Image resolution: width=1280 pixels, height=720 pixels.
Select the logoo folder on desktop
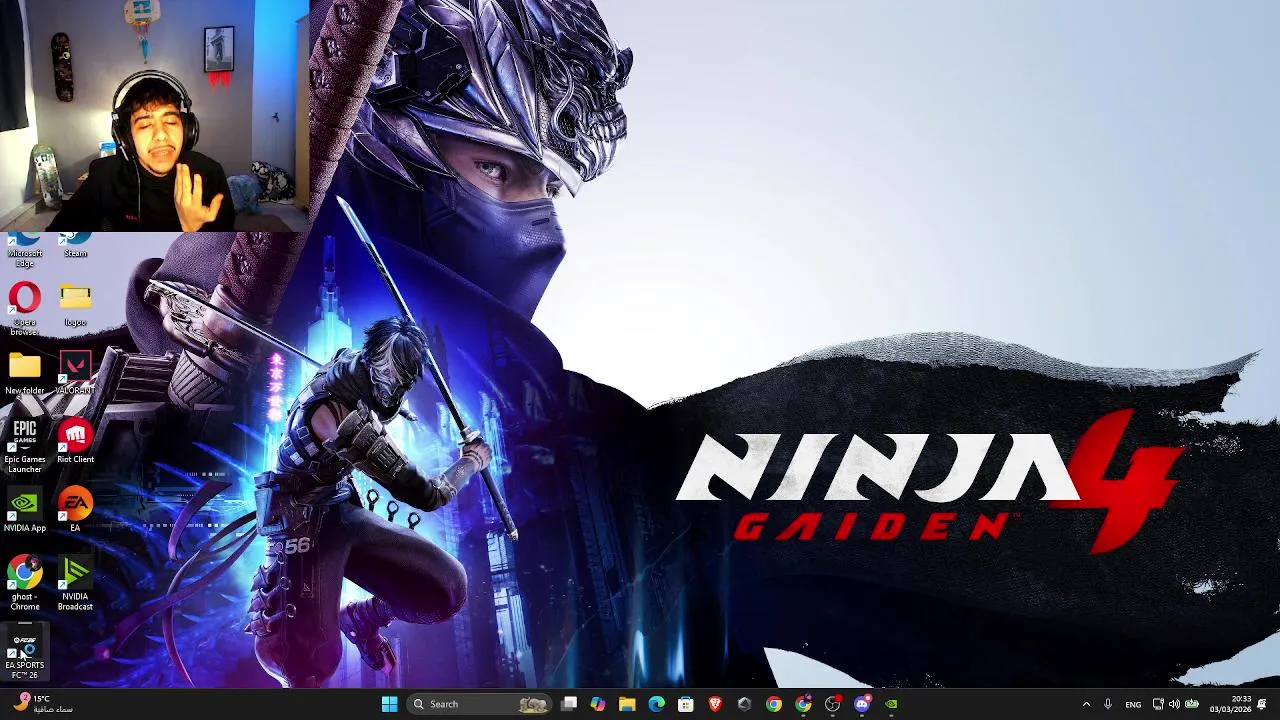75,305
